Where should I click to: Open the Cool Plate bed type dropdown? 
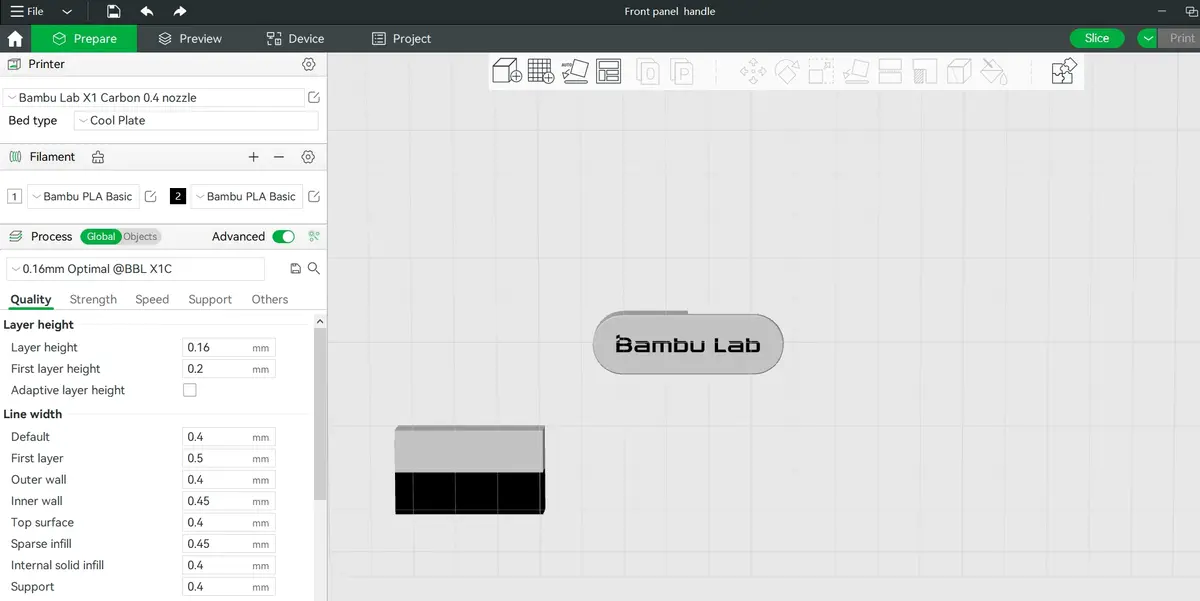point(196,121)
